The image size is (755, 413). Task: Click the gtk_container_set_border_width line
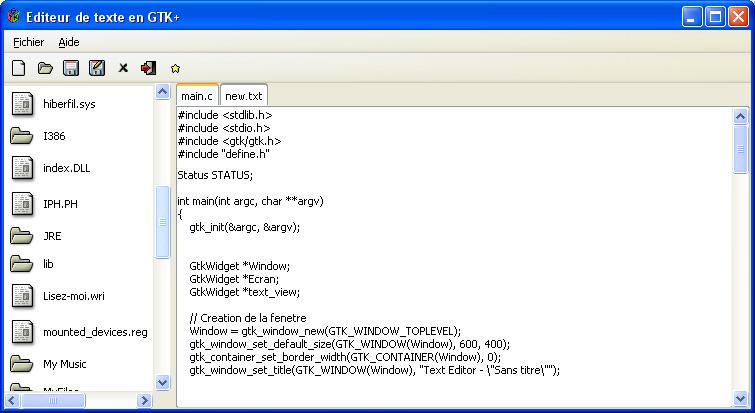[345, 357]
